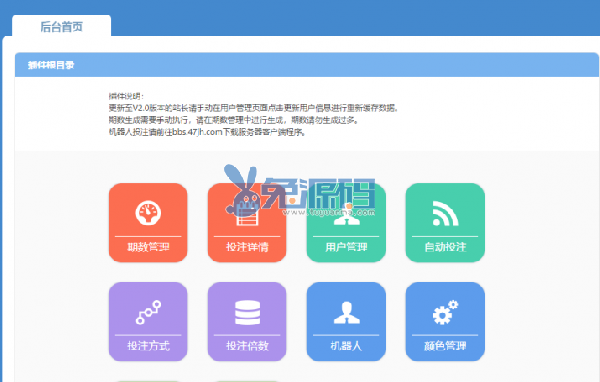Select the 投注倍数 label
600x382 pixels.
click(247, 346)
